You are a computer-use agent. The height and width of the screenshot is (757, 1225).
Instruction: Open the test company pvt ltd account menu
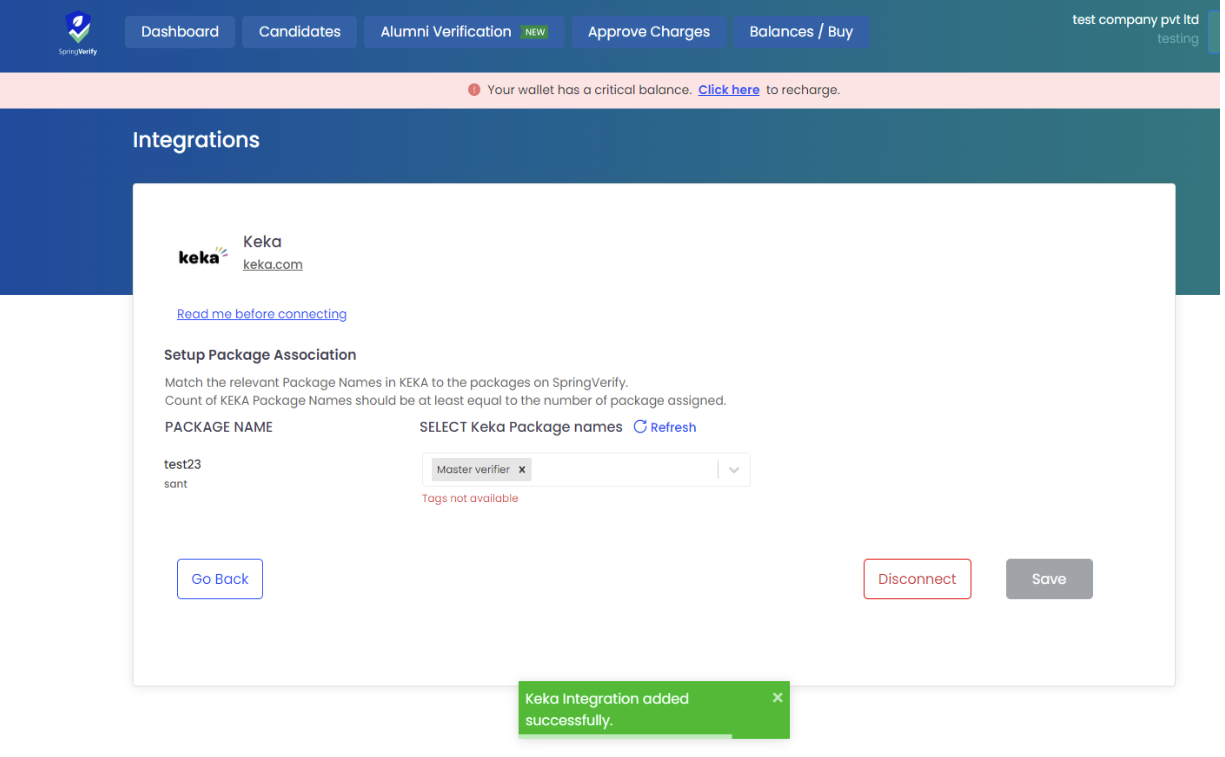pyautogui.click(x=1135, y=29)
